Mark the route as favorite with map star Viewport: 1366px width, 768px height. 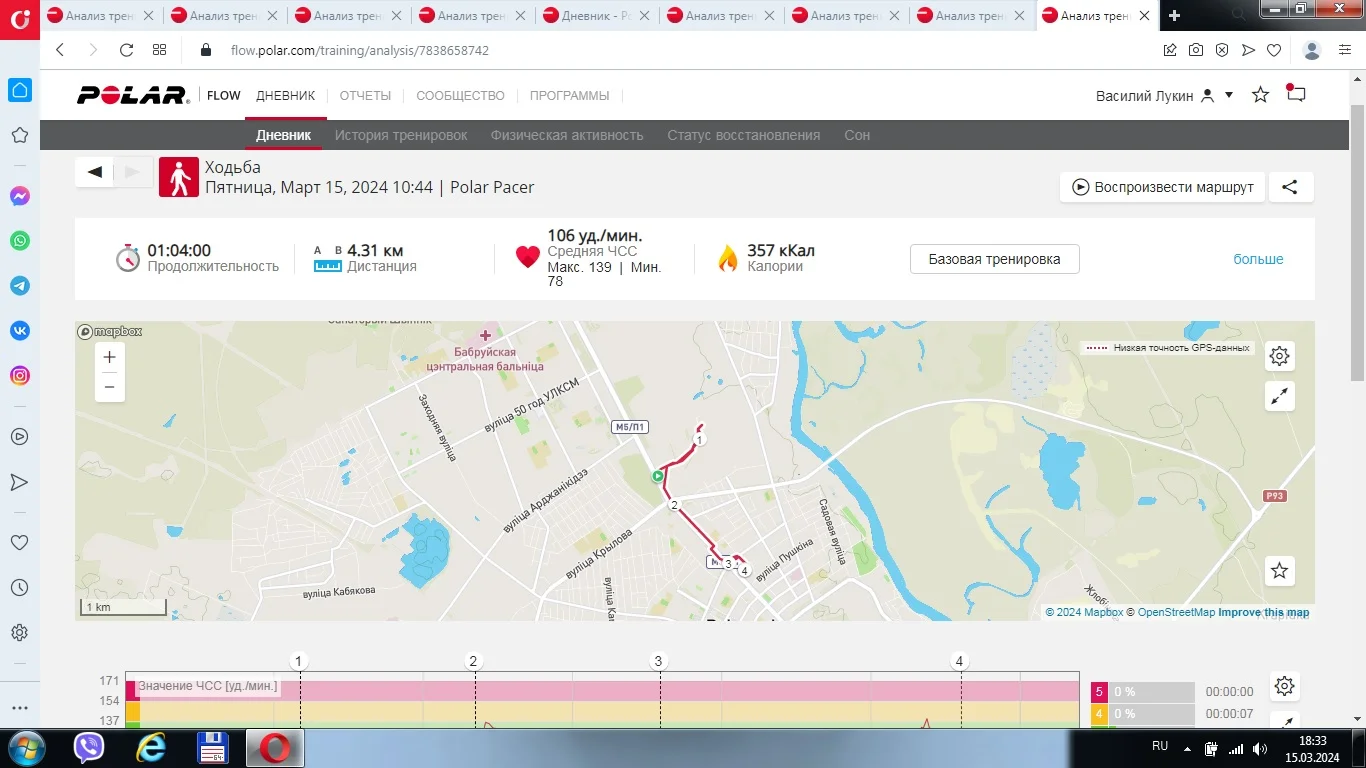click(x=1280, y=571)
